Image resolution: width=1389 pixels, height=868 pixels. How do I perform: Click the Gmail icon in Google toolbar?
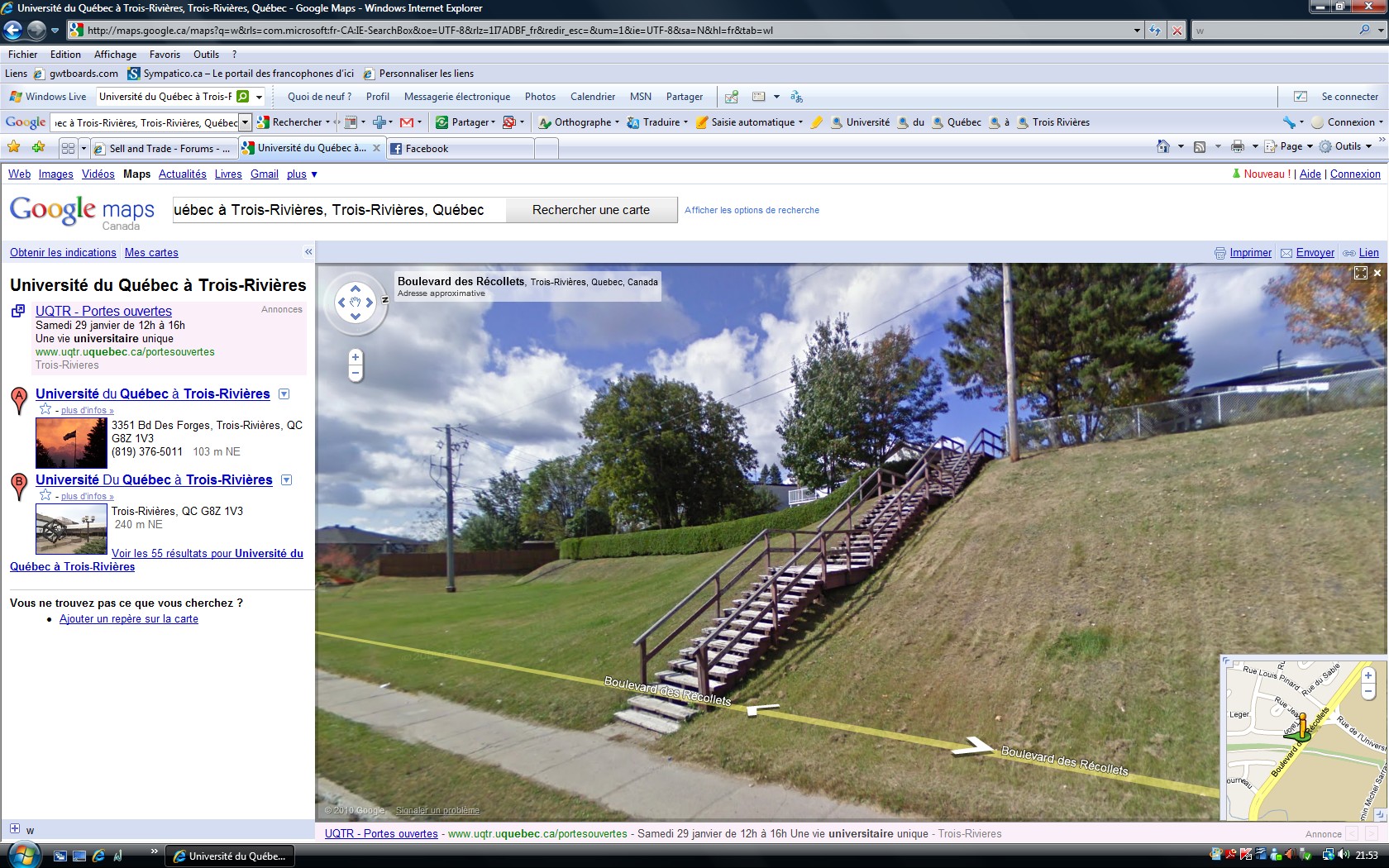(407, 122)
